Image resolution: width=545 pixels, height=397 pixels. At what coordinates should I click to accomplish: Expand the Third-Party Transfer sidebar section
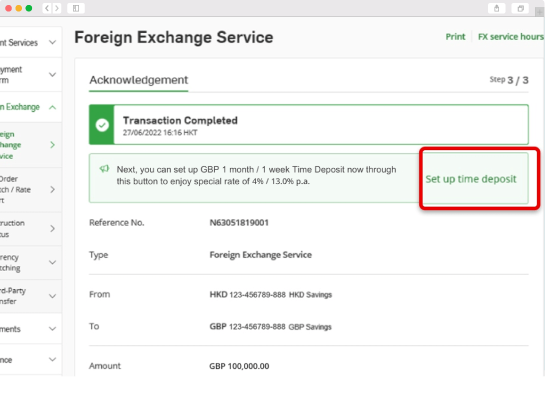pos(52,296)
